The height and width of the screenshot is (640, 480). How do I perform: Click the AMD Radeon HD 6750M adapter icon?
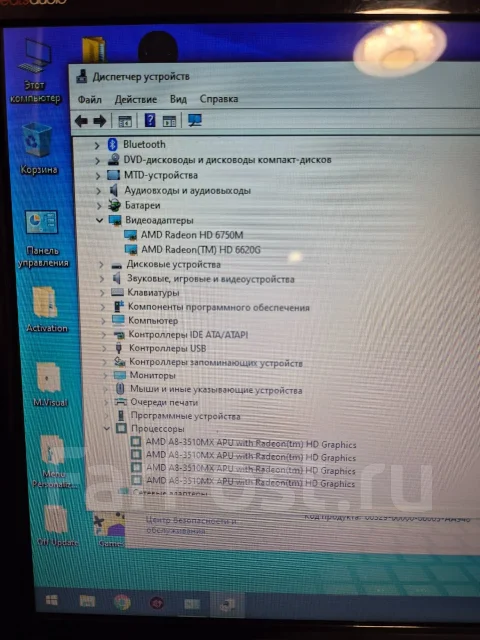pos(130,235)
